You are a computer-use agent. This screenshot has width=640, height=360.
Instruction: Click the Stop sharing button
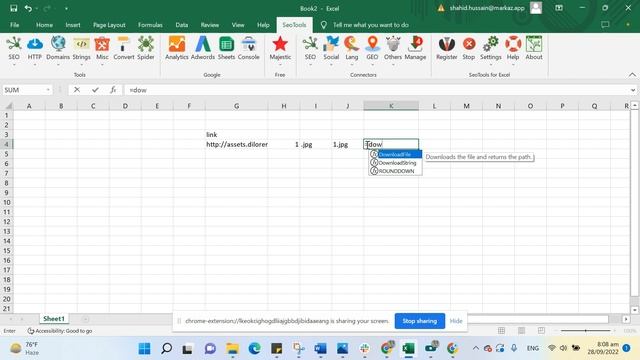point(420,321)
